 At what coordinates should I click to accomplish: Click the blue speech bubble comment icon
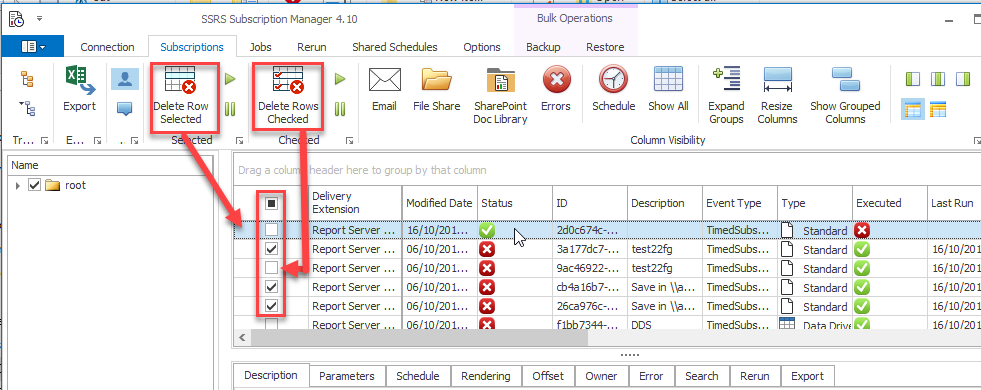125,109
